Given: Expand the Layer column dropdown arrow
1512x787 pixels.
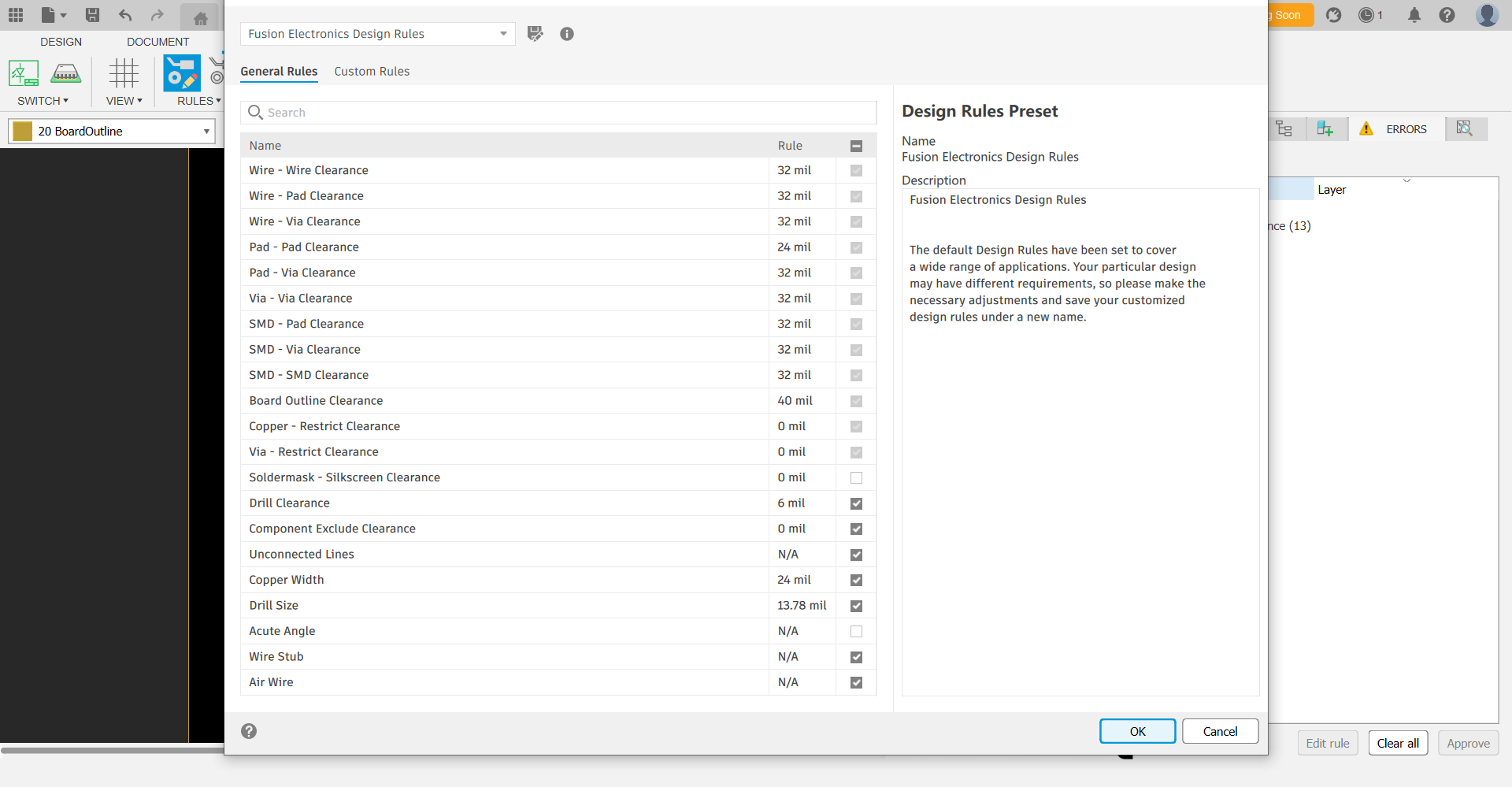Looking at the screenshot, I should pos(1406,181).
